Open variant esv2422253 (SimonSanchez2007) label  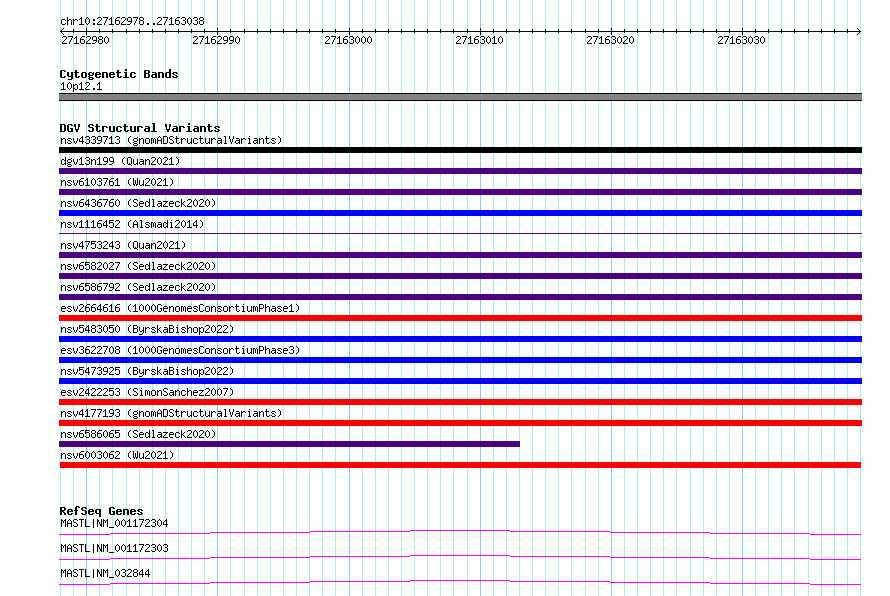click(147, 392)
